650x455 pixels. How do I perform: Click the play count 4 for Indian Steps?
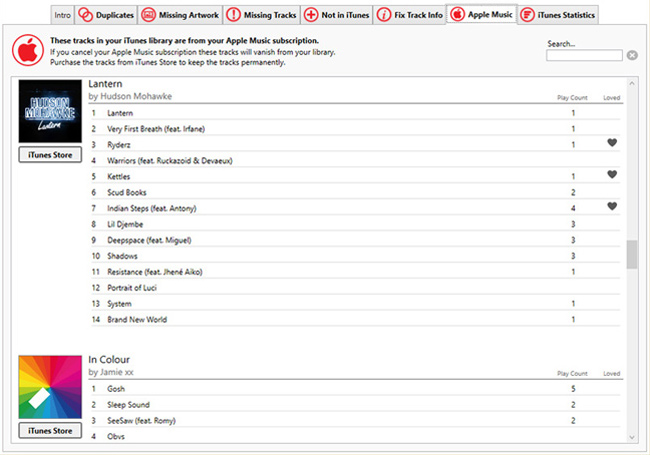(573, 208)
